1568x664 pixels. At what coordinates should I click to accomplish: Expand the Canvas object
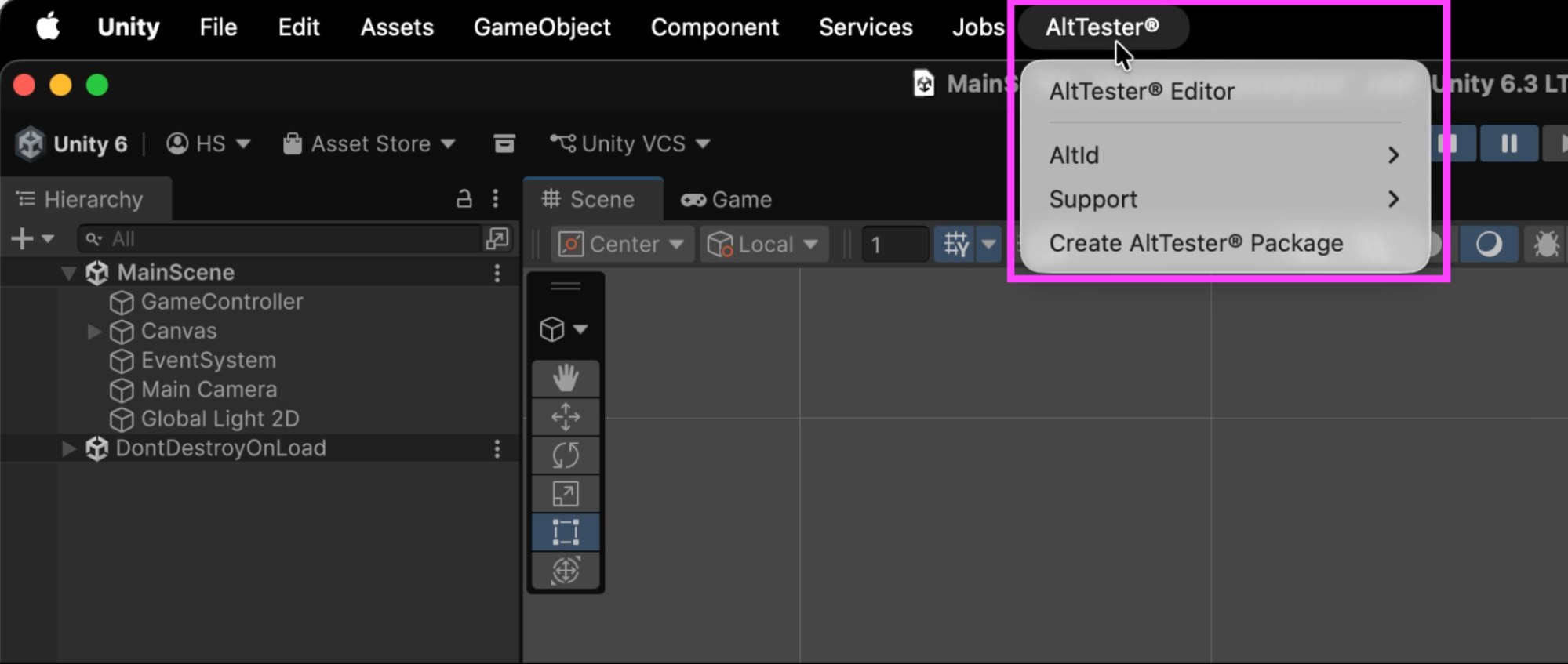pos(94,332)
